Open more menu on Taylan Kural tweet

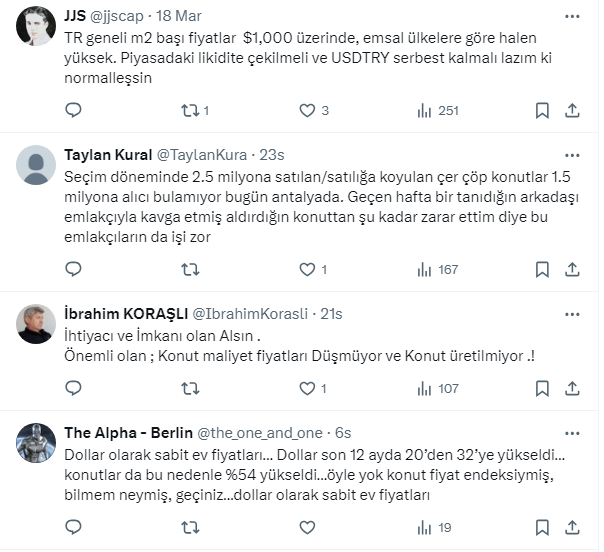[571, 155]
